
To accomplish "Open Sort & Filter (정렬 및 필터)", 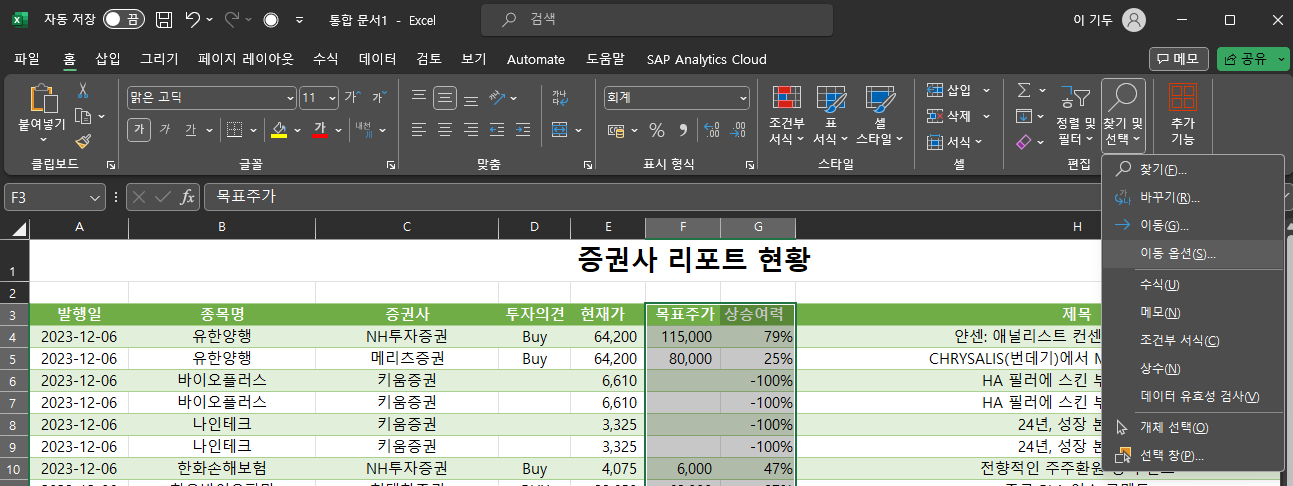I will pos(1076,115).
